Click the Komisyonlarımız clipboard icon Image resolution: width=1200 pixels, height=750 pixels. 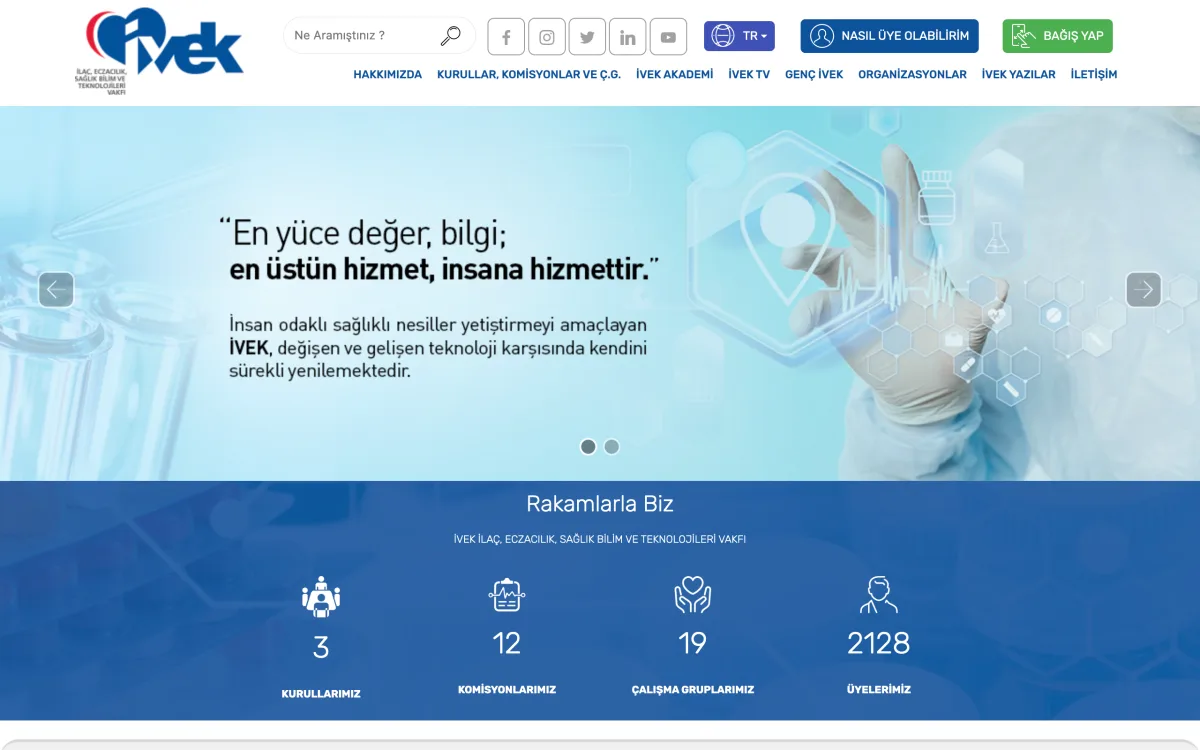(507, 595)
